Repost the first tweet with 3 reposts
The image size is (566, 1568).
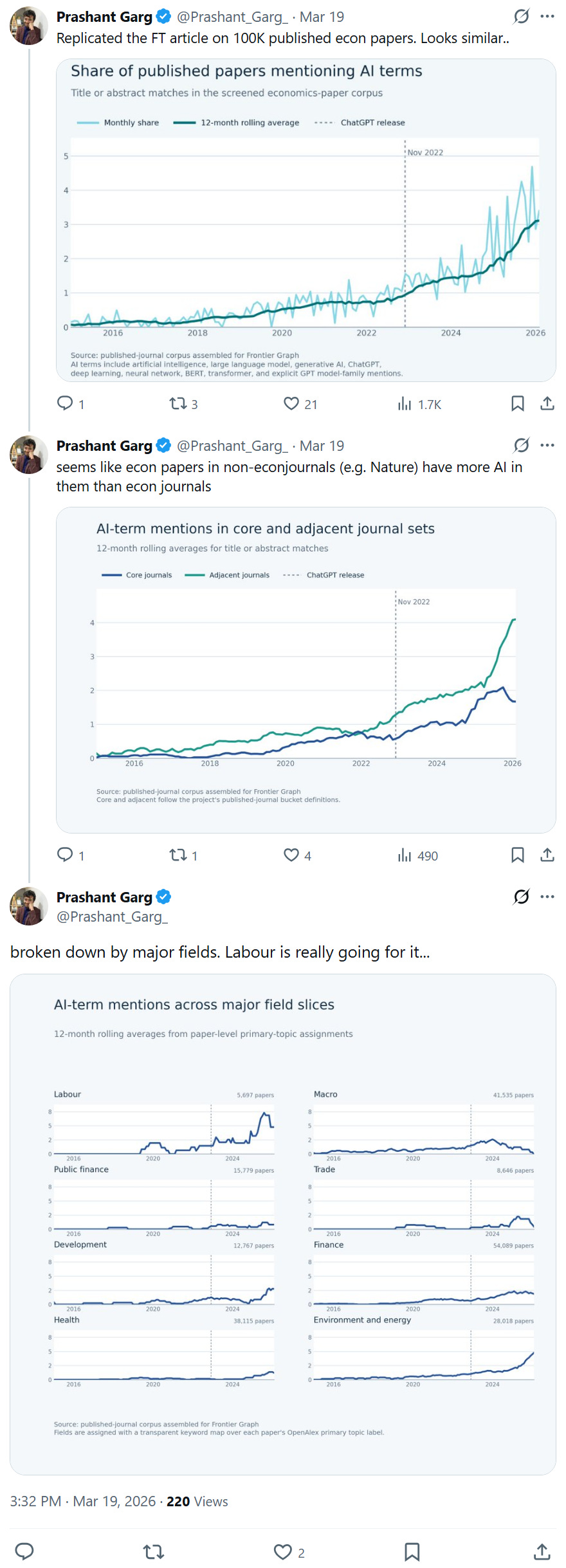pyautogui.click(x=178, y=403)
